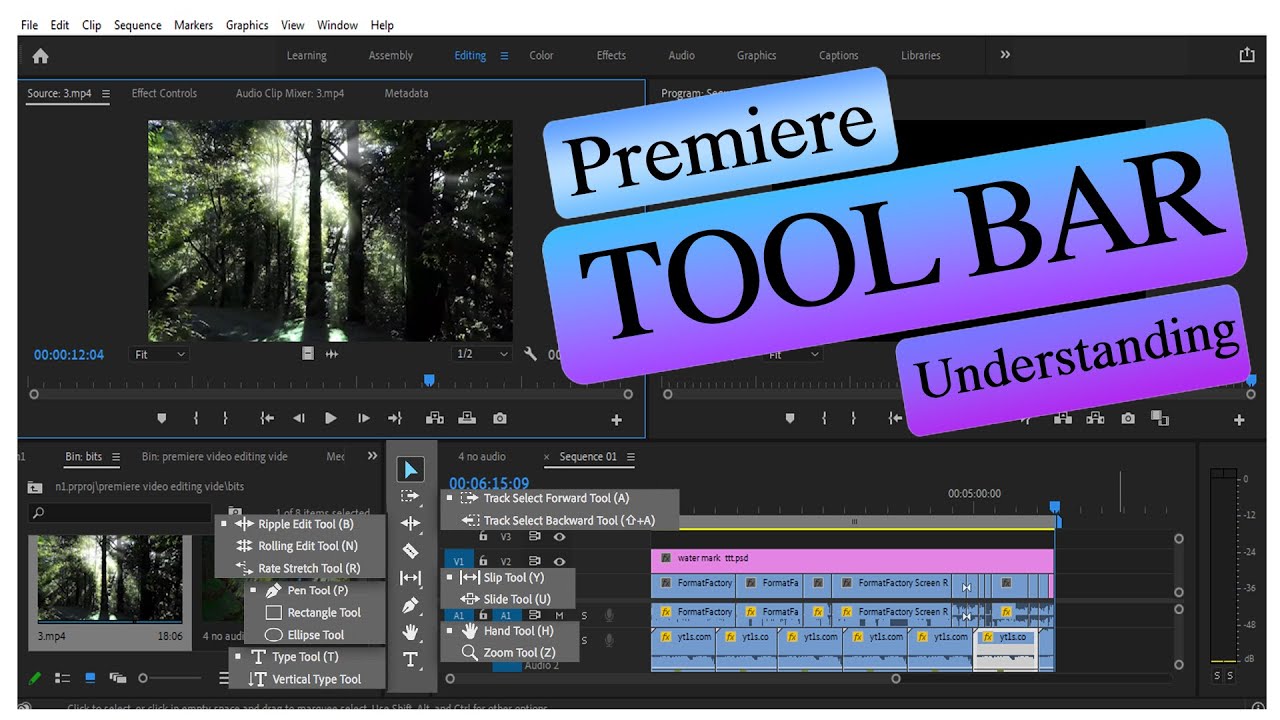Toggle the V3 track lock
Viewport: 1280px width, 720px height.
pyautogui.click(x=484, y=537)
